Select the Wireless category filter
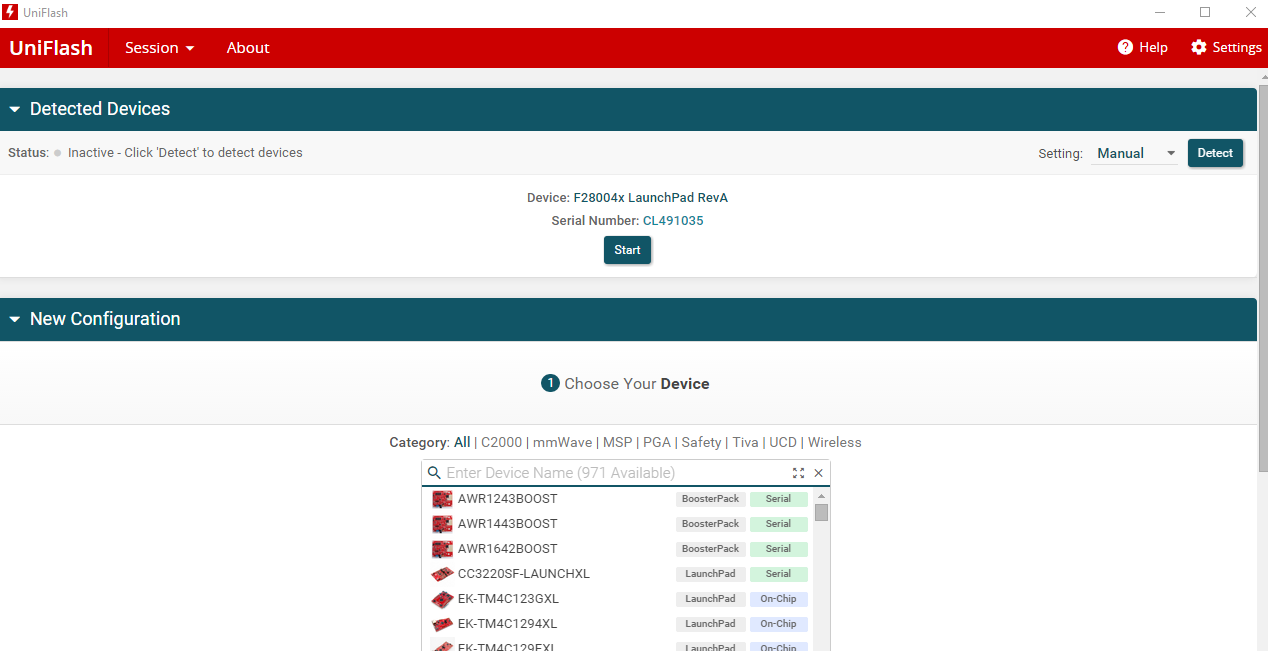The width and height of the screenshot is (1268, 651). pyautogui.click(x=834, y=442)
